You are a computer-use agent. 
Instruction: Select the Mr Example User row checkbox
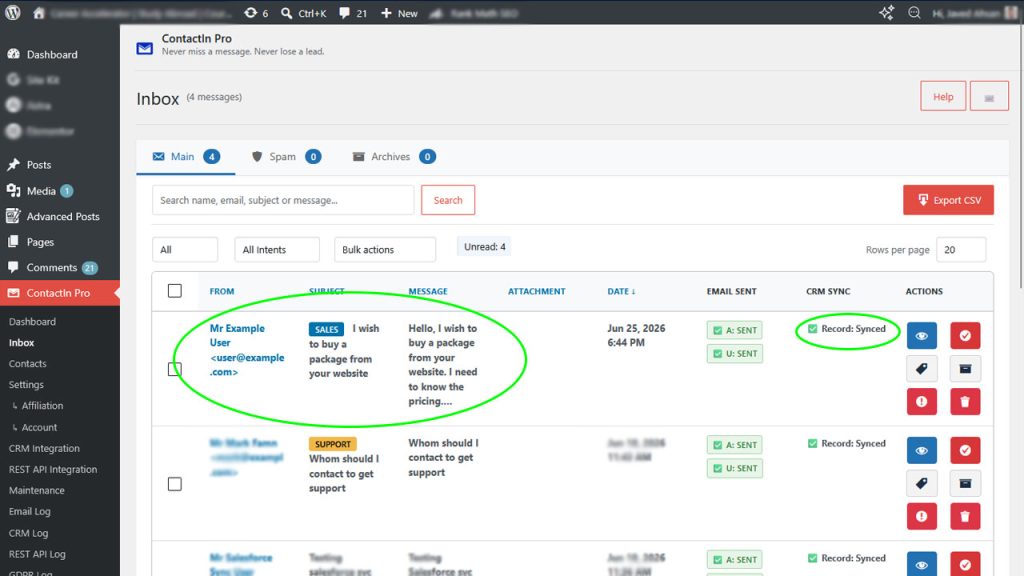point(174,369)
